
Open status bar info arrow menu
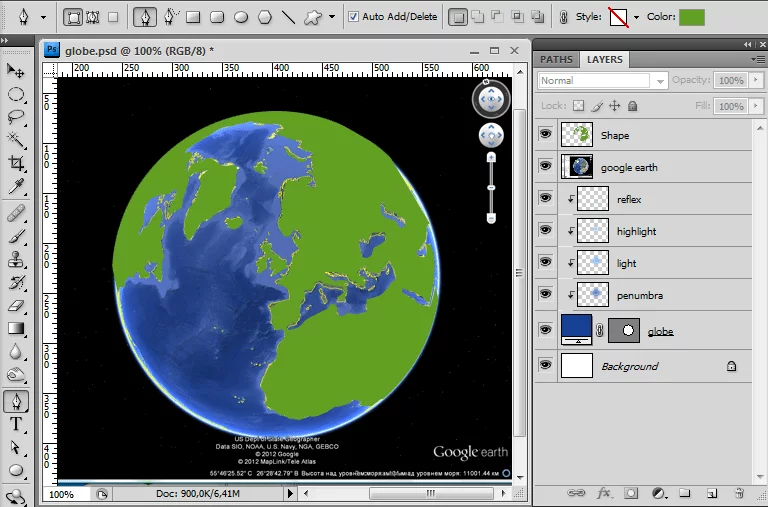(290, 493)
